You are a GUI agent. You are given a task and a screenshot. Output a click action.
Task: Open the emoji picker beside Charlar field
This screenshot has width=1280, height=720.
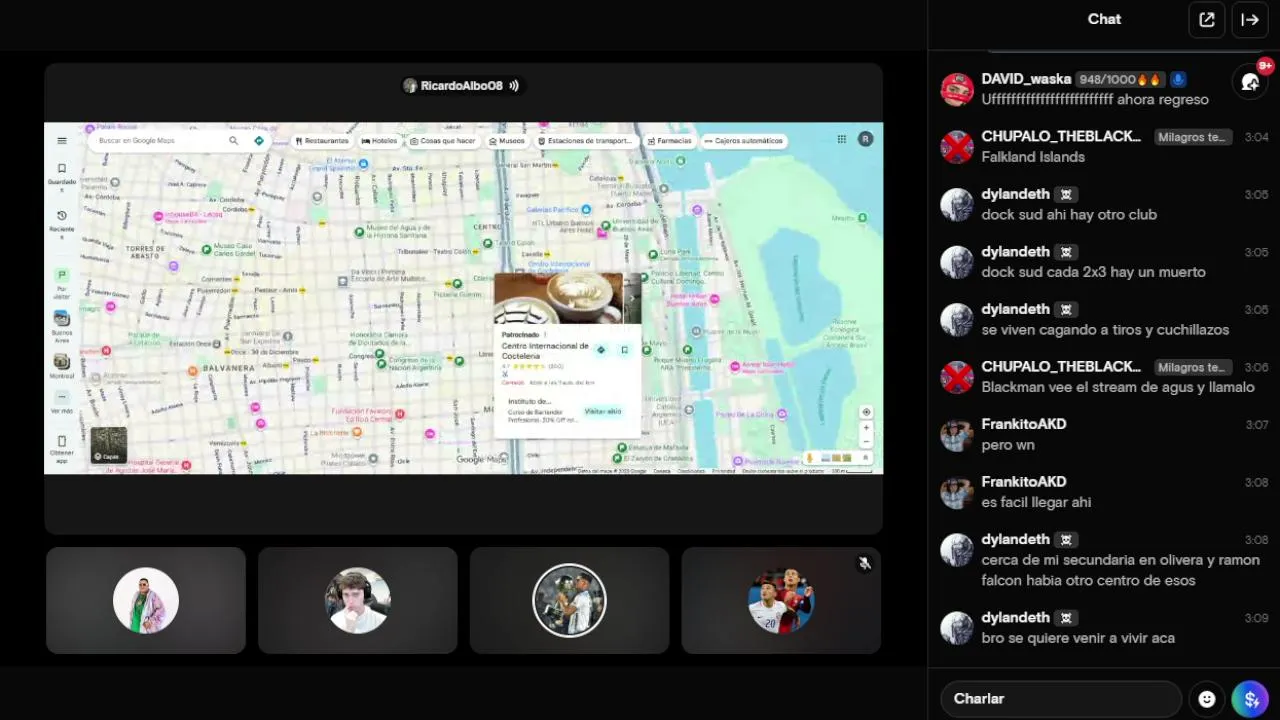[x=1207, y=699]
